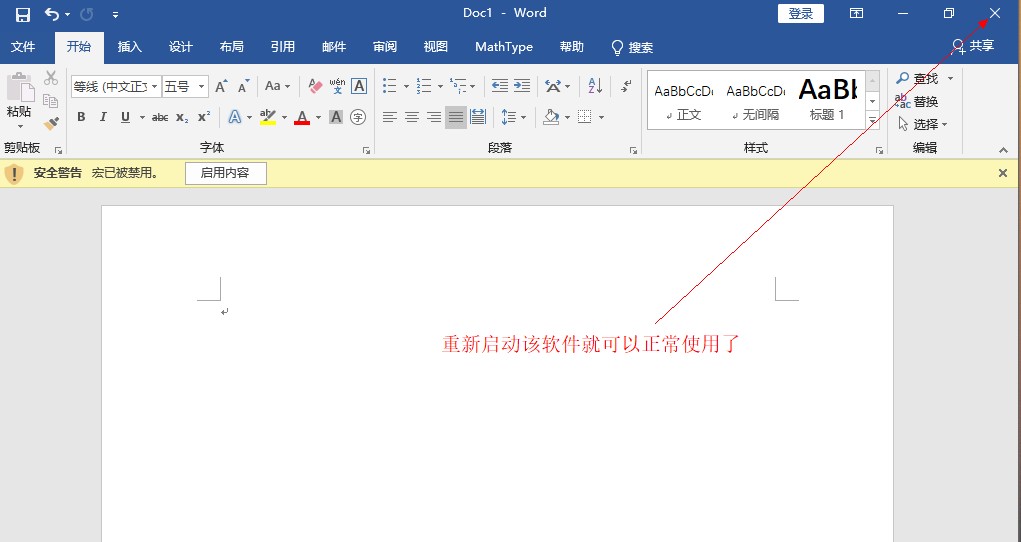Click the Character Border A icon
This screenshot has height=542, width=1021.
coord(359,86)
